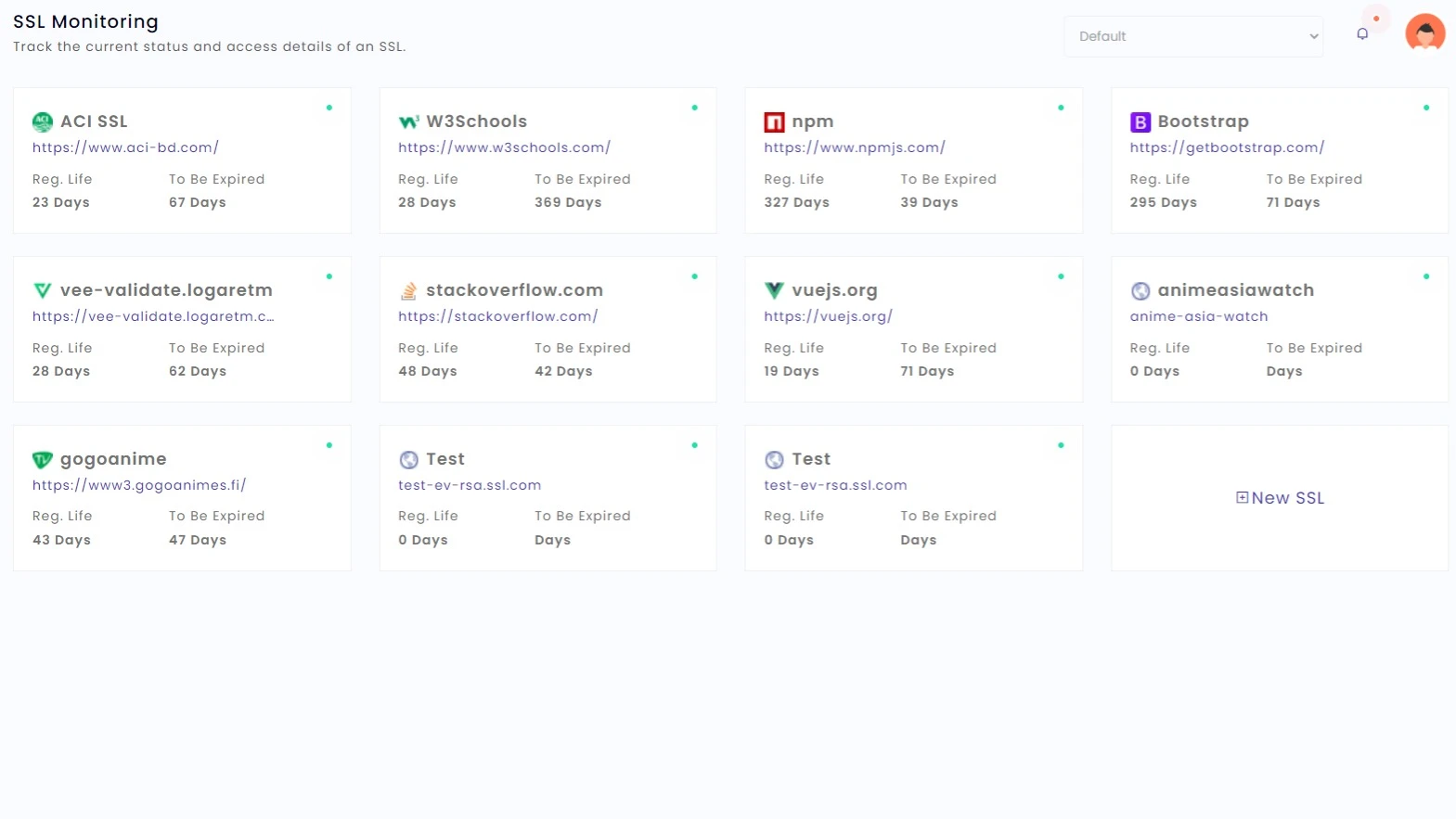1456x819 pixels.
Task: Open the https://www.aci-bd.com/ link
Action: [125, 147]
